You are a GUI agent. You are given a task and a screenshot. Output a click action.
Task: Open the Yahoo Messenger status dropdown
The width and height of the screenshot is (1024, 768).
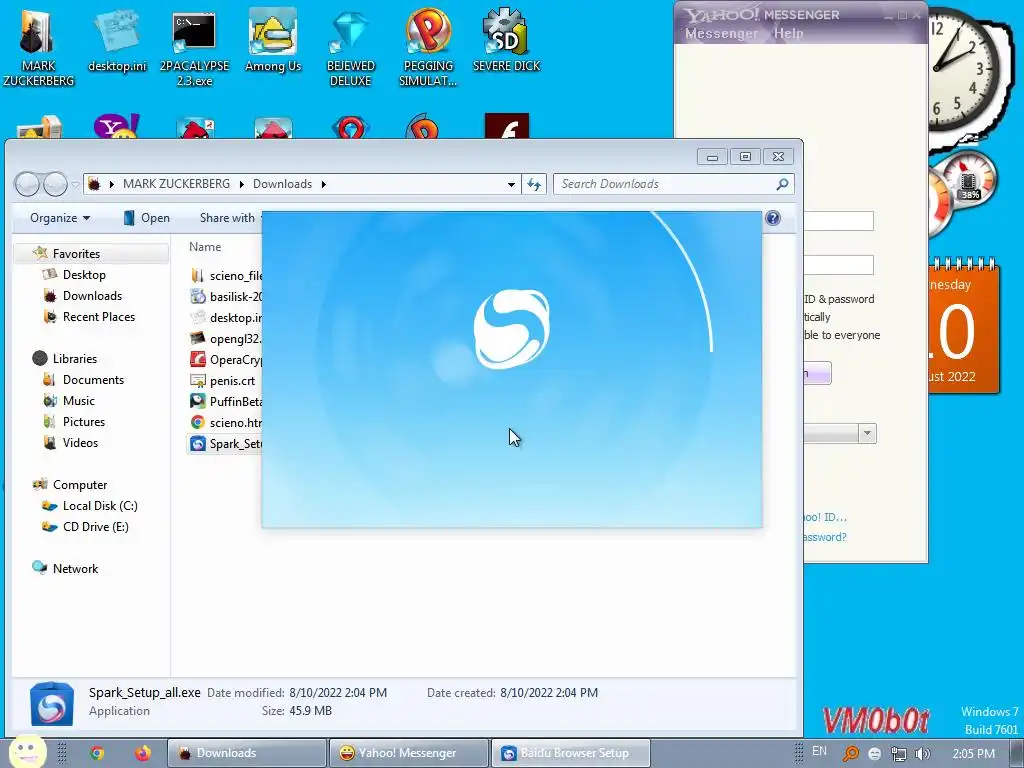[867, 433]
